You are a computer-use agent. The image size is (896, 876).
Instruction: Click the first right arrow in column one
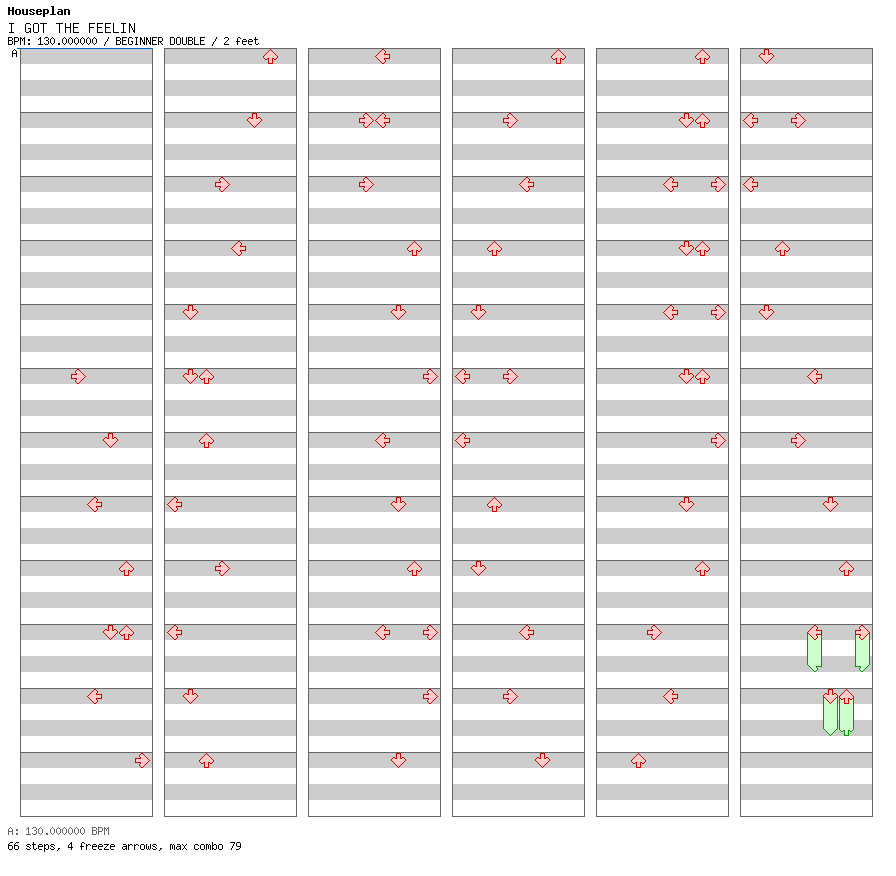pos(78,376)
